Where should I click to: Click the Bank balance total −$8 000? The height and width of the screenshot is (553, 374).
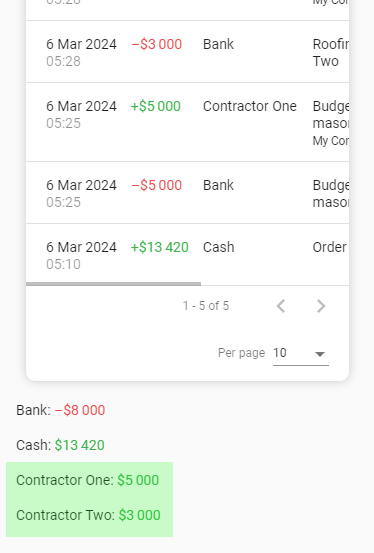80,410
